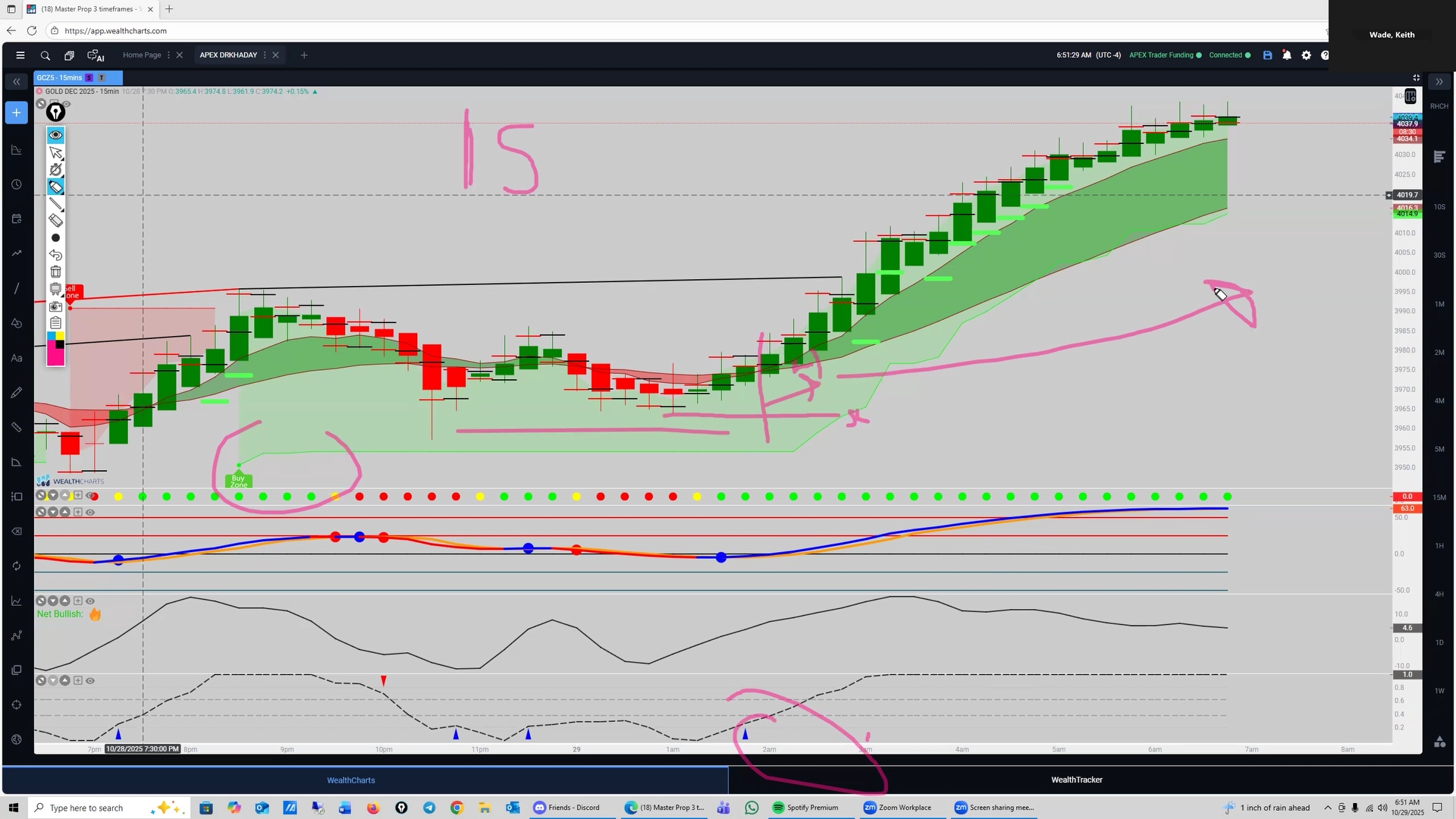Screen dimensions: 1456x819
Task: Open the search magnifier in the top bar
Action: (45, 55)
